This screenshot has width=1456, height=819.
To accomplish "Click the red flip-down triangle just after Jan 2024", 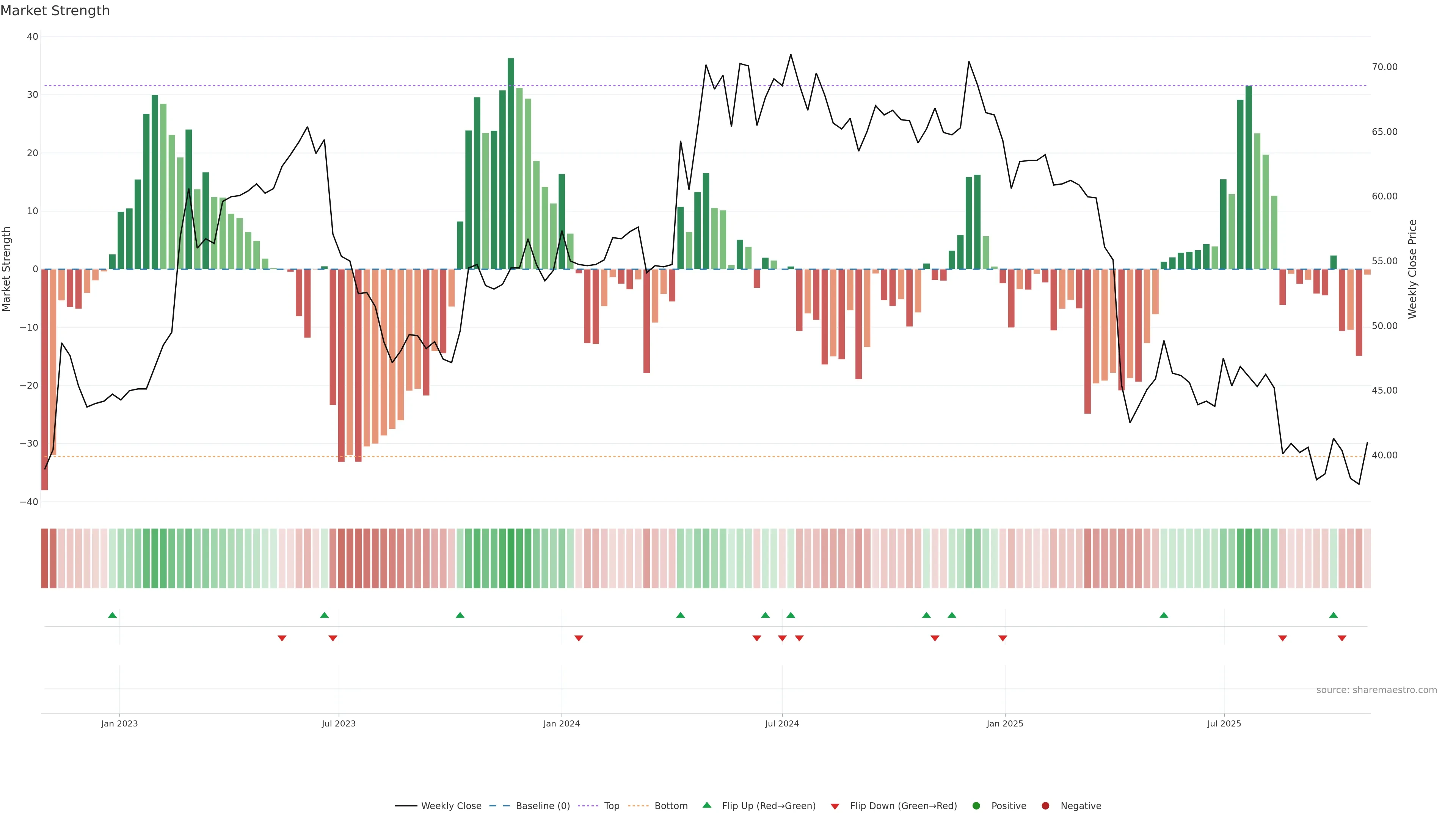I will [579, 638].
